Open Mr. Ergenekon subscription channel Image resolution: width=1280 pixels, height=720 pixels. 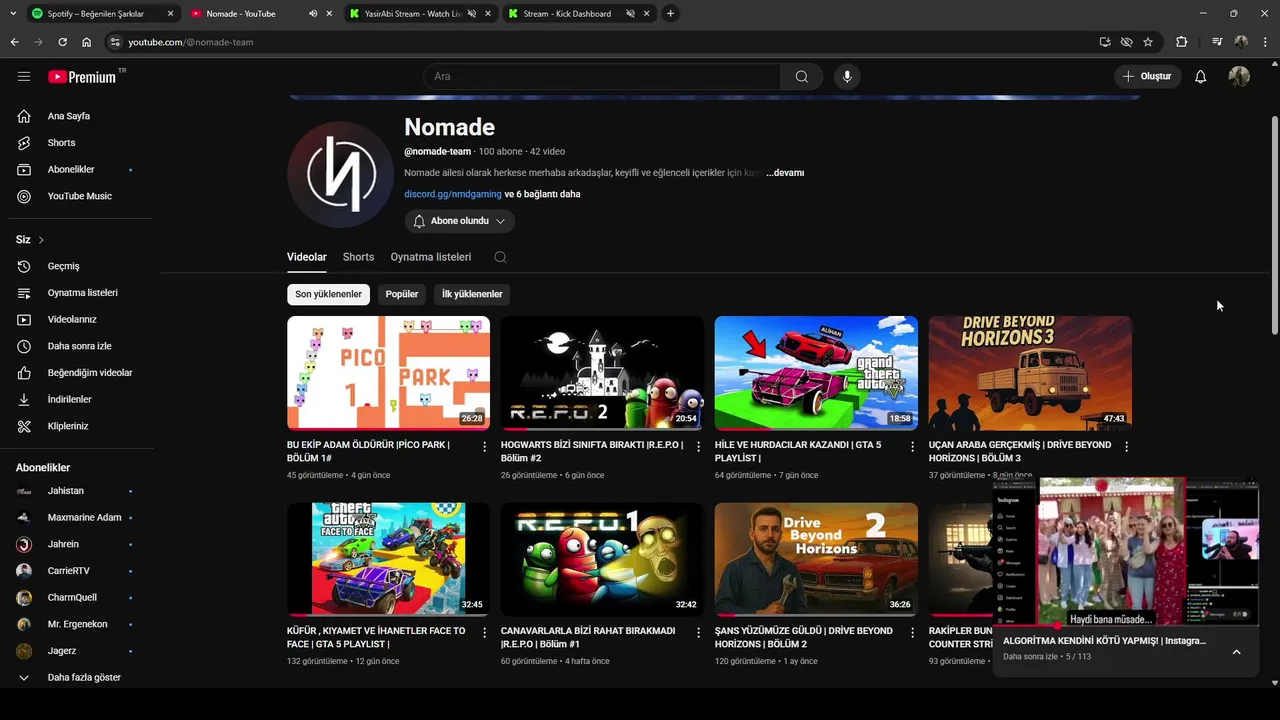(76, 624)
